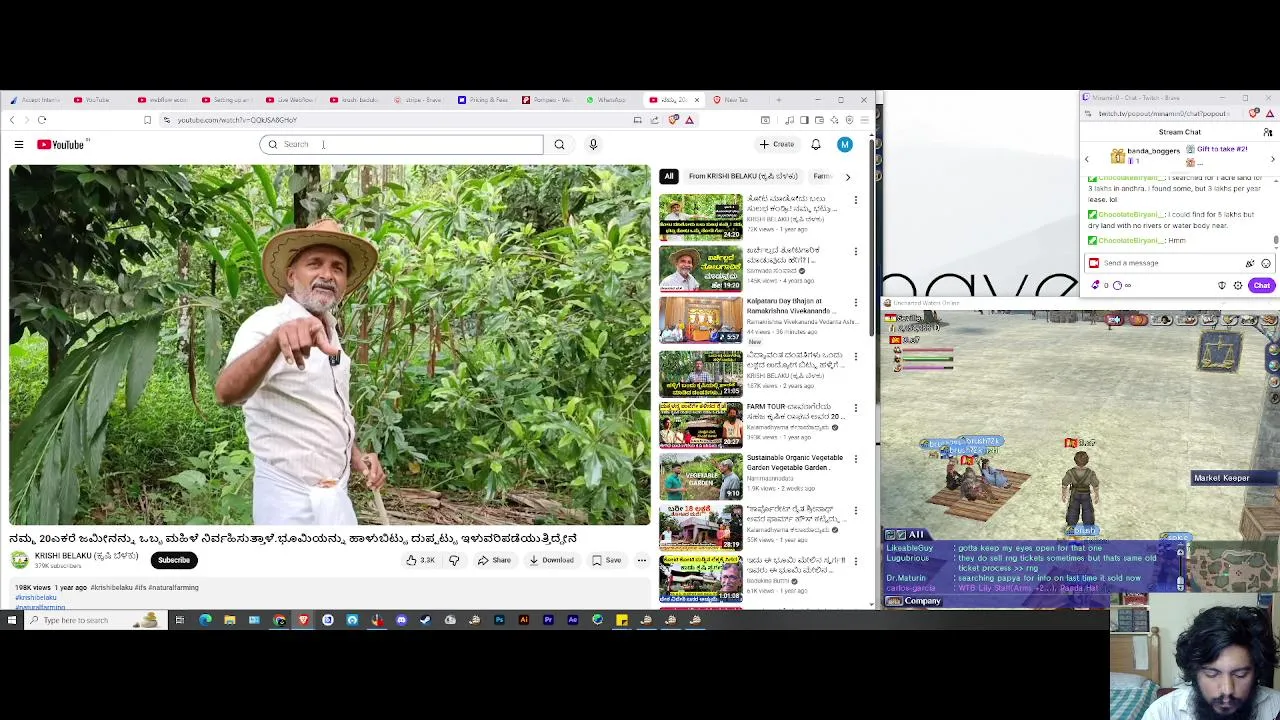
Task: Download the video
Action: 551,560
